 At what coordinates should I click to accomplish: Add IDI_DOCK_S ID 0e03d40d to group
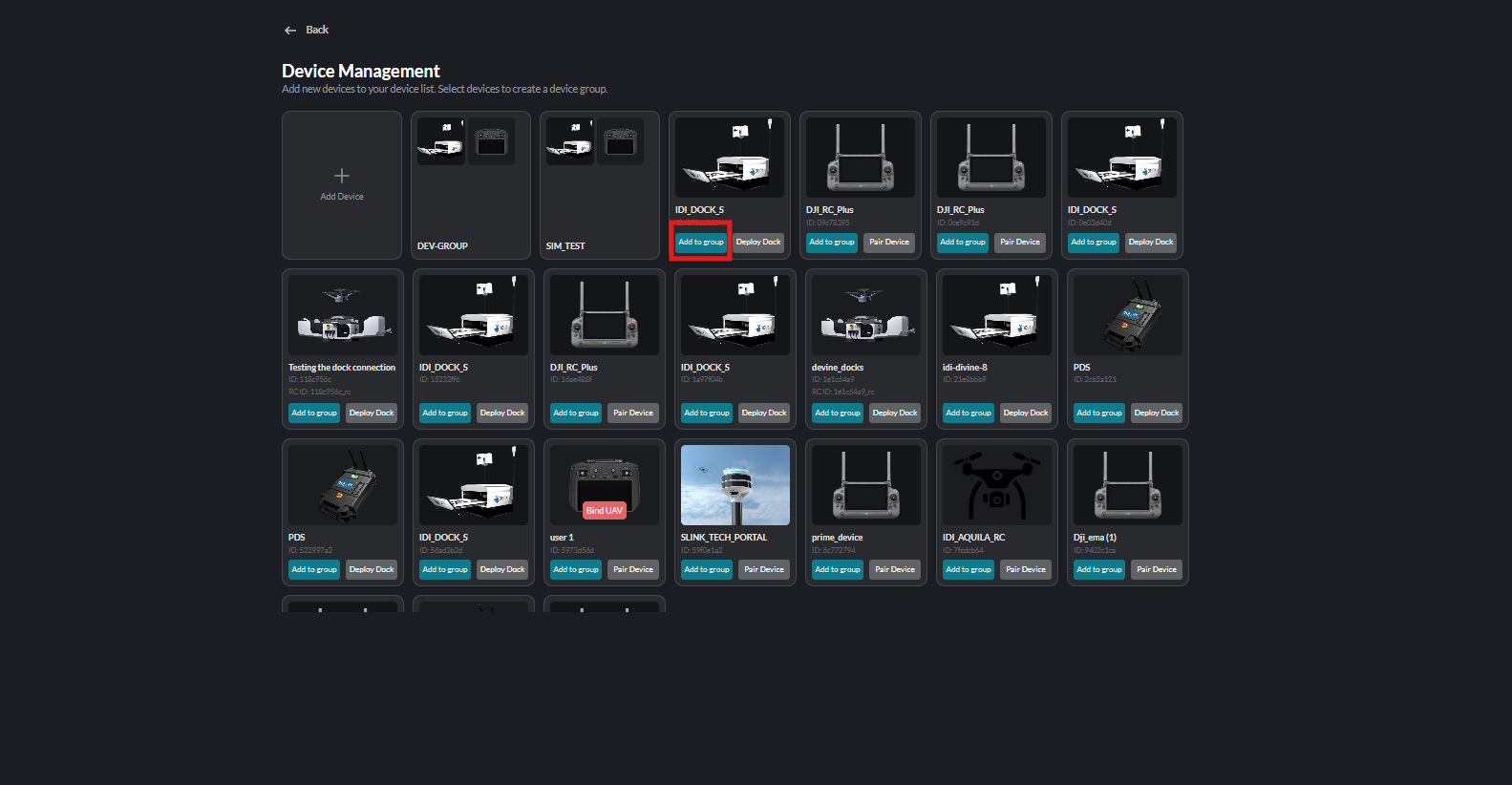pyautogui.click(x=1094, y=243)
